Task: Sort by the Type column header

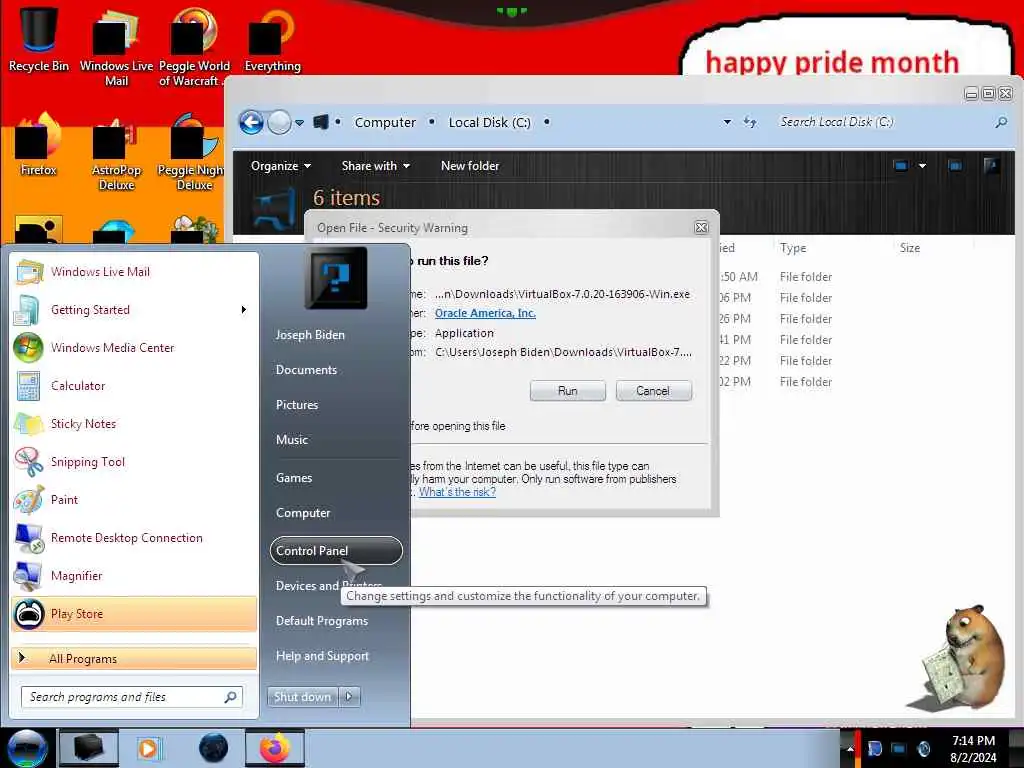Action: click(793, 248)
